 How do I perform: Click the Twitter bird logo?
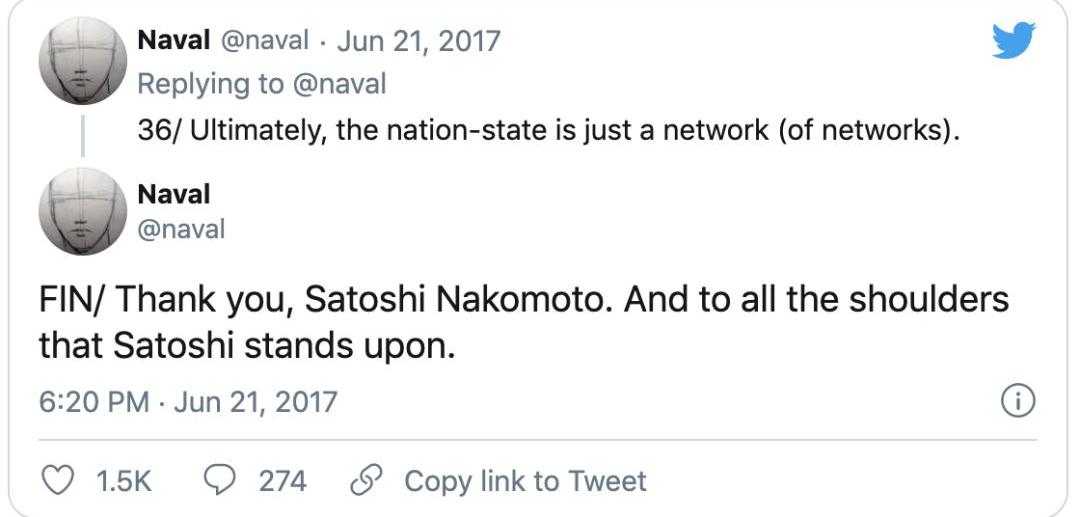[1013, 41]
